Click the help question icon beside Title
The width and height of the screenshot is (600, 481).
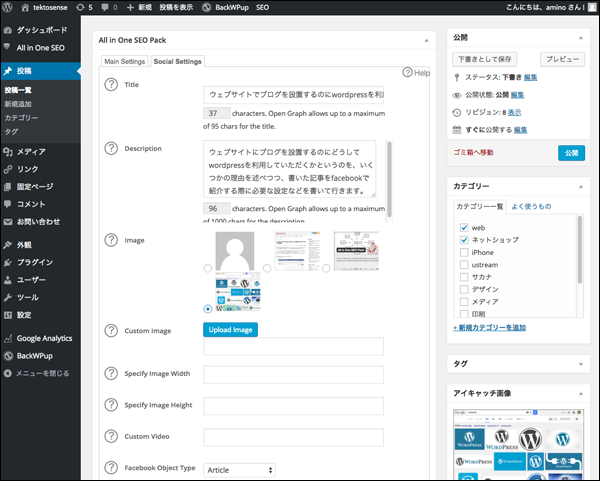point(110,86)
